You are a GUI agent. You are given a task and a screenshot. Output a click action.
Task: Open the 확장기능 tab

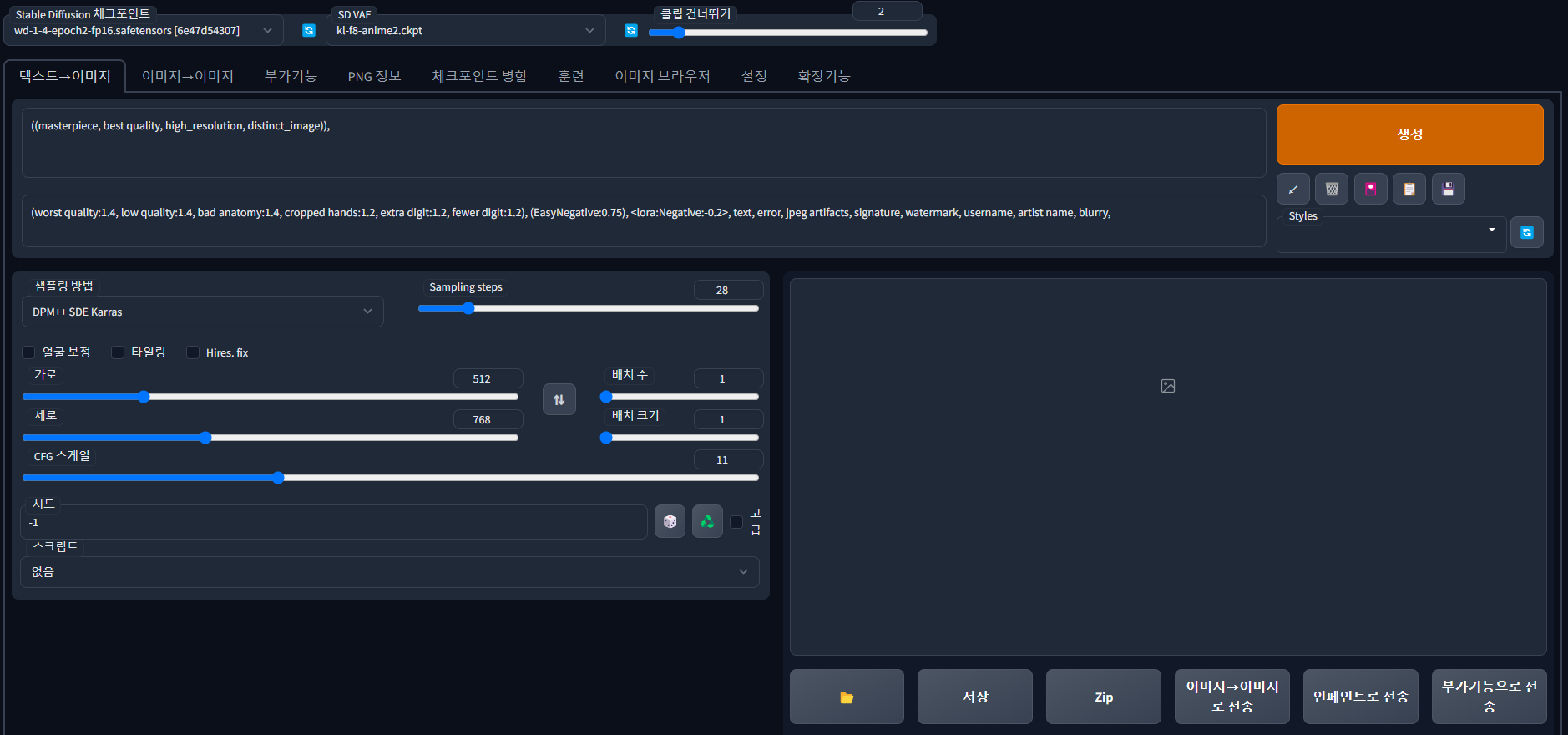pyautogui.click(x=824, y=76)
